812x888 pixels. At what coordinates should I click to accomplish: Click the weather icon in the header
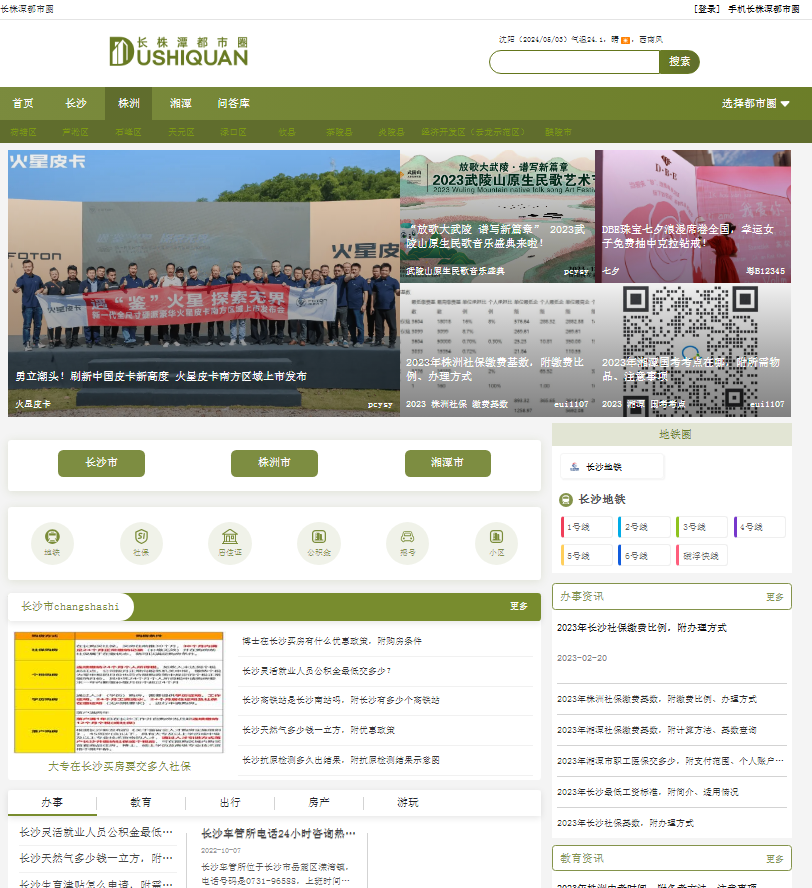pyautogui.click(x=625, y=40)
